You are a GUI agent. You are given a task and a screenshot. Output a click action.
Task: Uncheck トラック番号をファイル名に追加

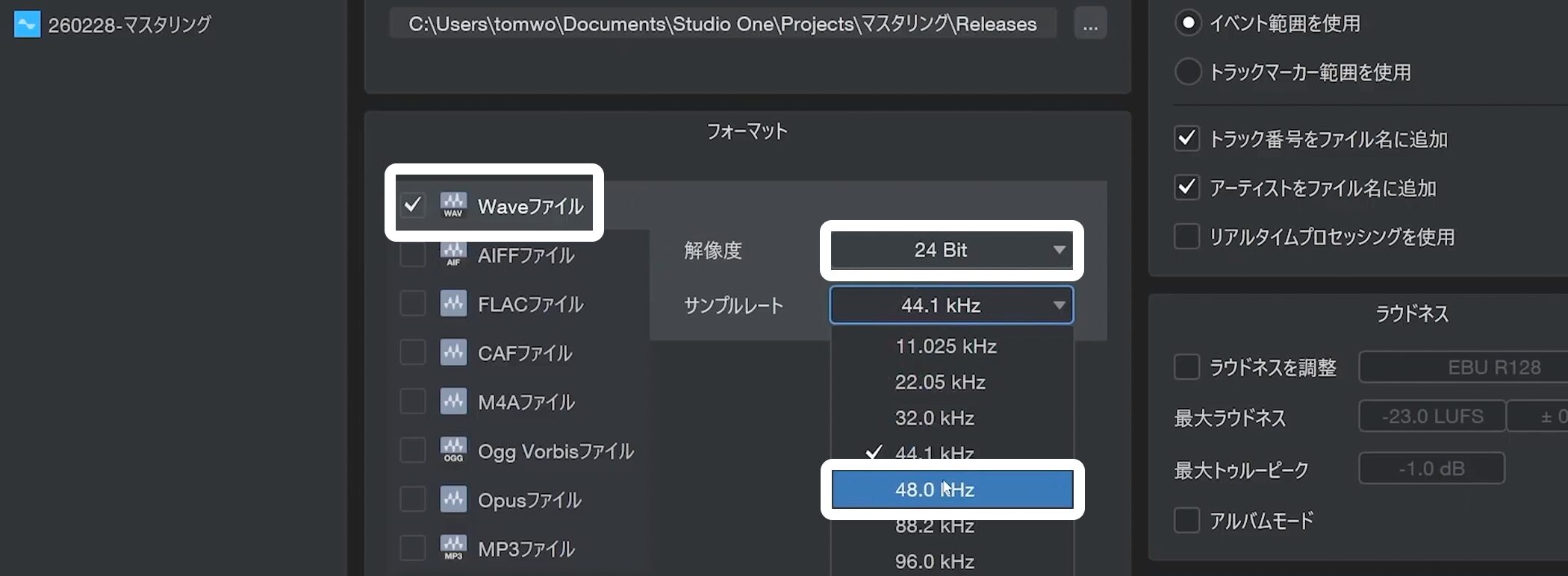pyautogui.click(x=1186, y=139)
